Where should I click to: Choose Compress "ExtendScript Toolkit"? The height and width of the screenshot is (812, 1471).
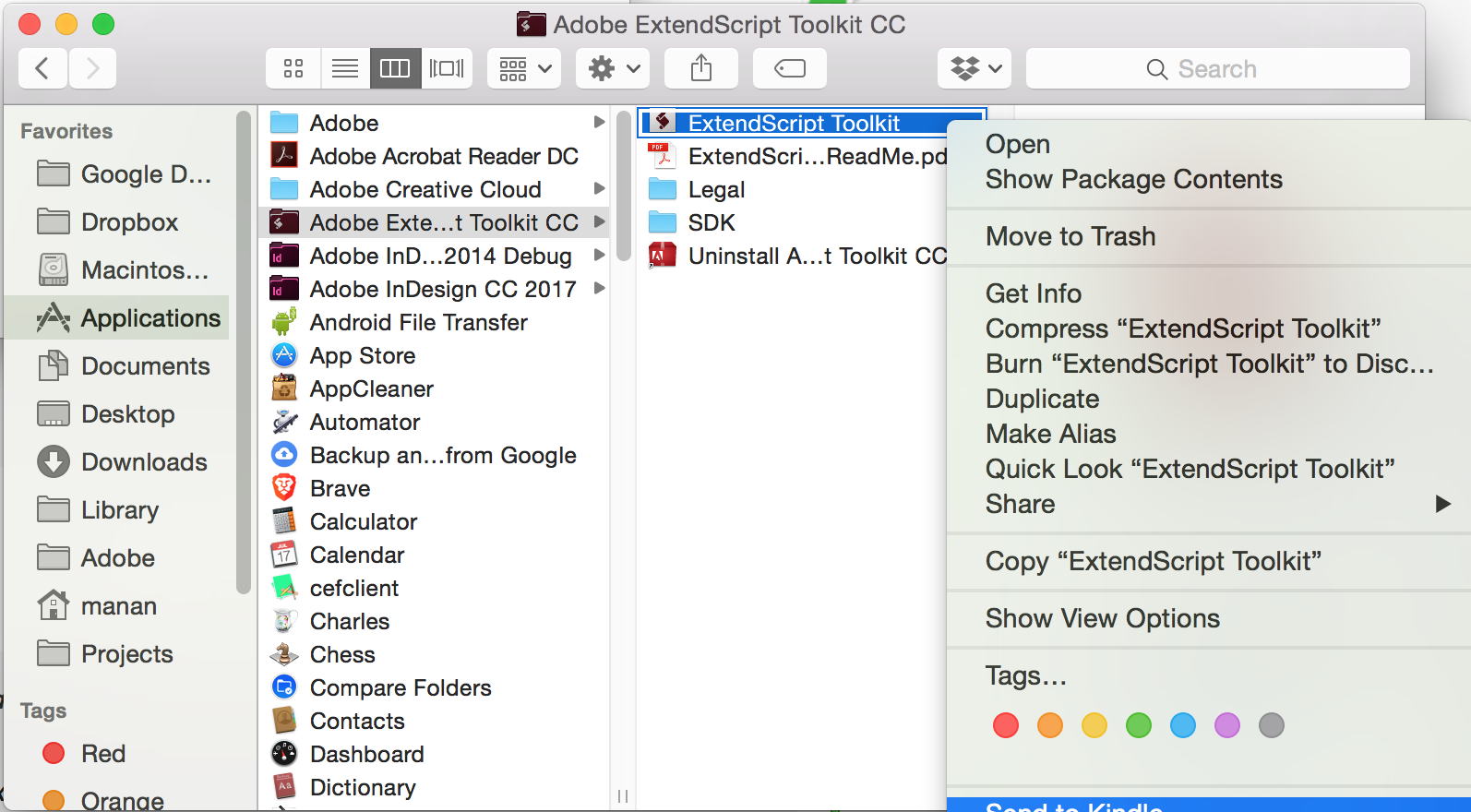click(x=1209, y=328)
